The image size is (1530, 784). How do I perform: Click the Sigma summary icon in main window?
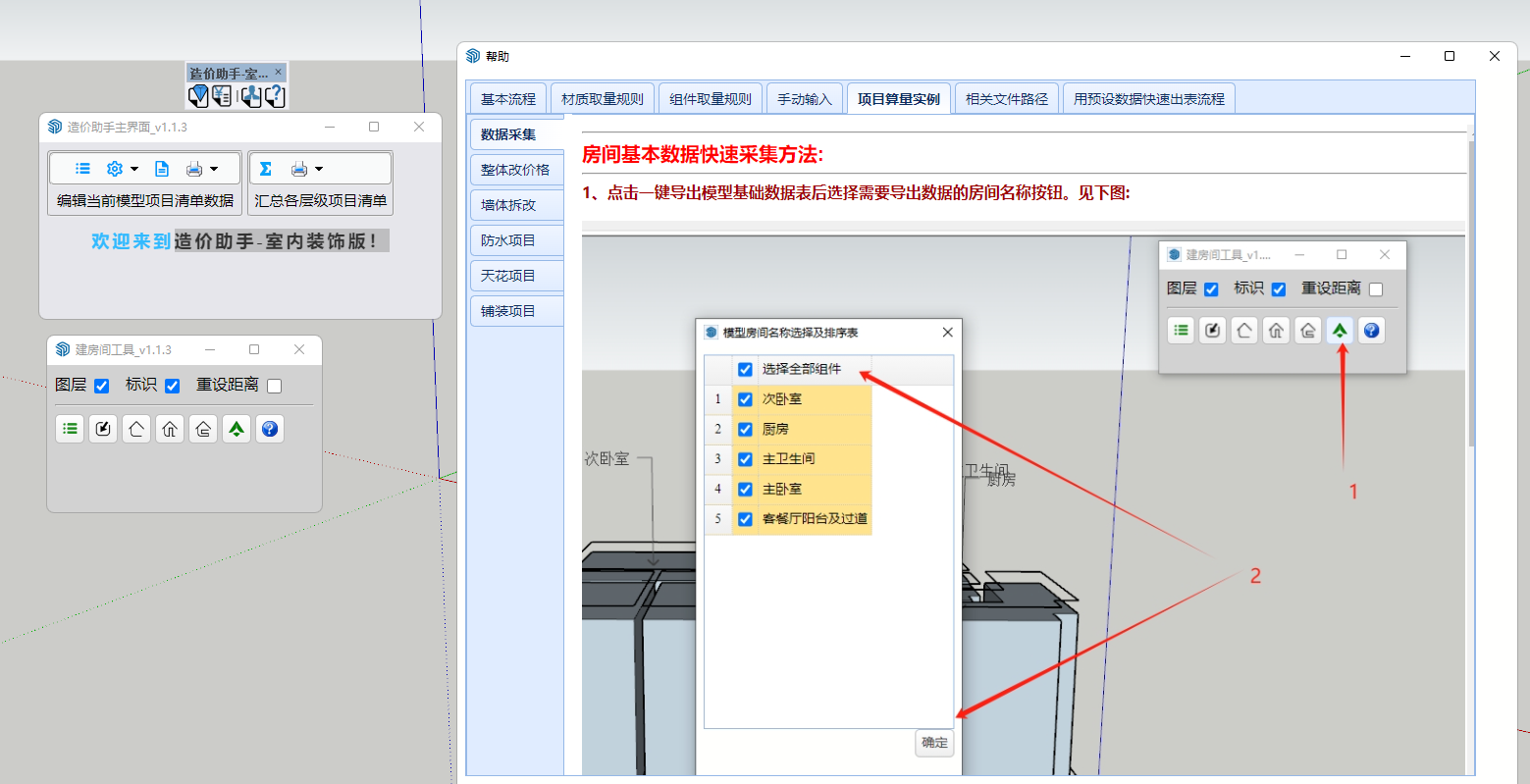point(266,169)
